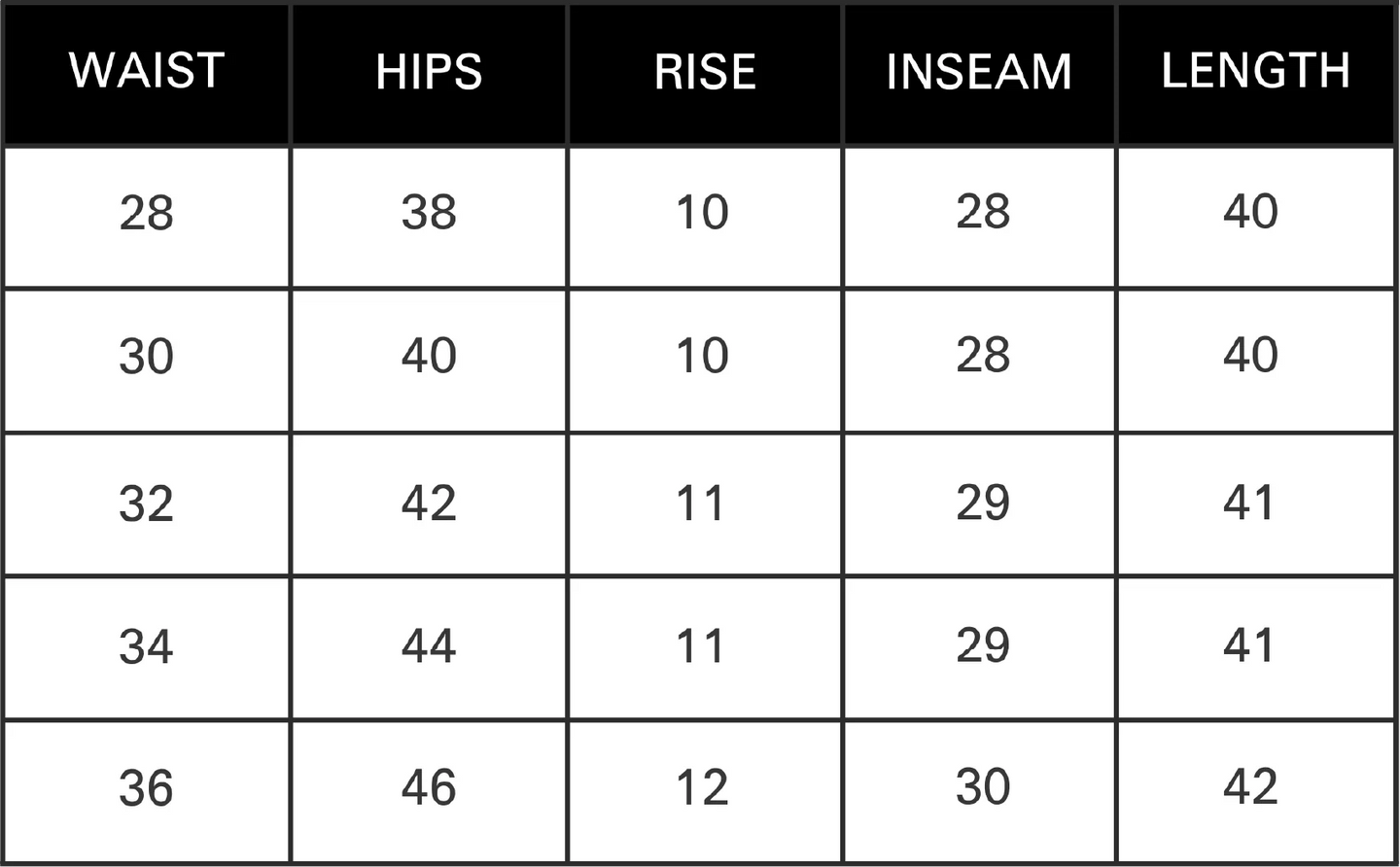
Task: Choose the waist size 32 cell
Action: 147,503
